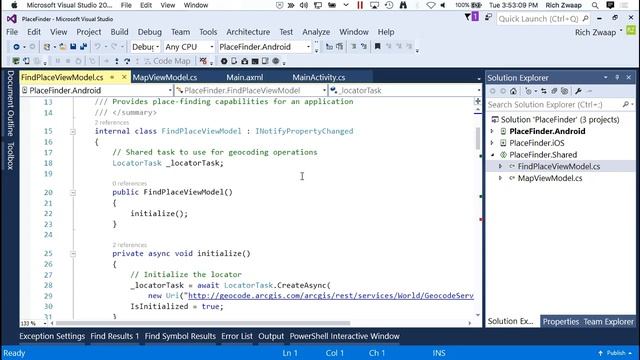Open the Architecture menu
Image resolution: width=640 pixels, height=360 pixels.
pyautogui.click(x=248, y=32)
